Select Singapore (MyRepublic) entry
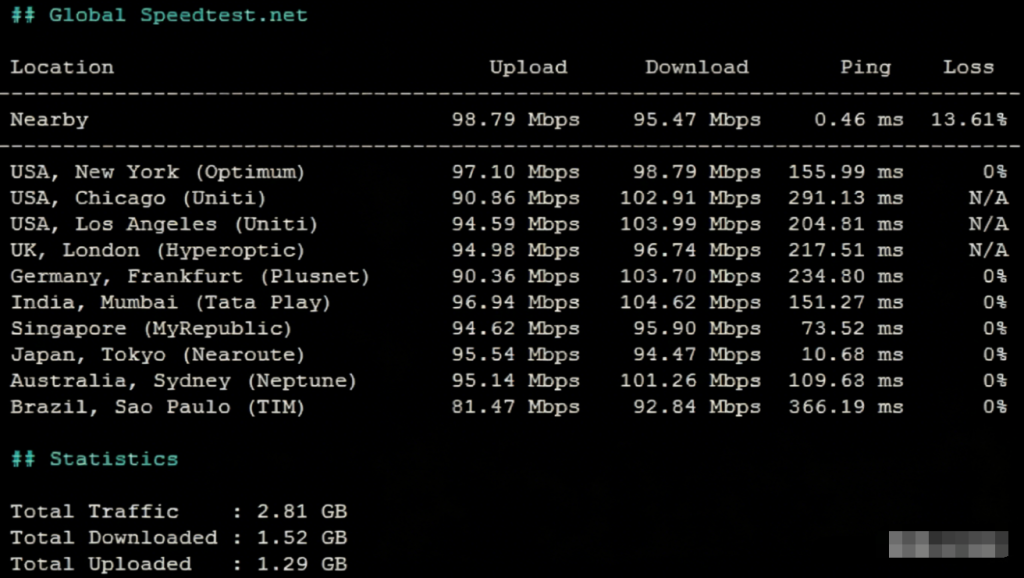1024x578 pixels. click(151, 328)
